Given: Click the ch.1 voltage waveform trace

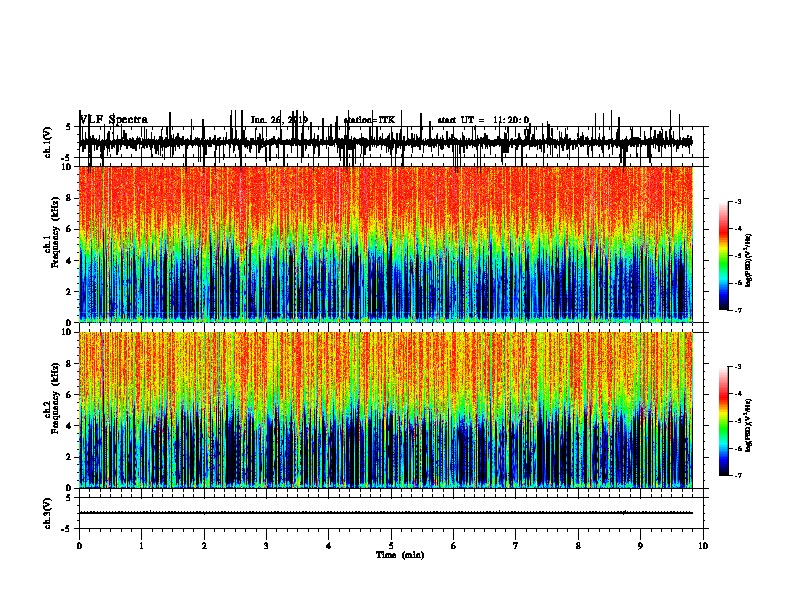Looking at the screenshot, I should click(386, 142).
